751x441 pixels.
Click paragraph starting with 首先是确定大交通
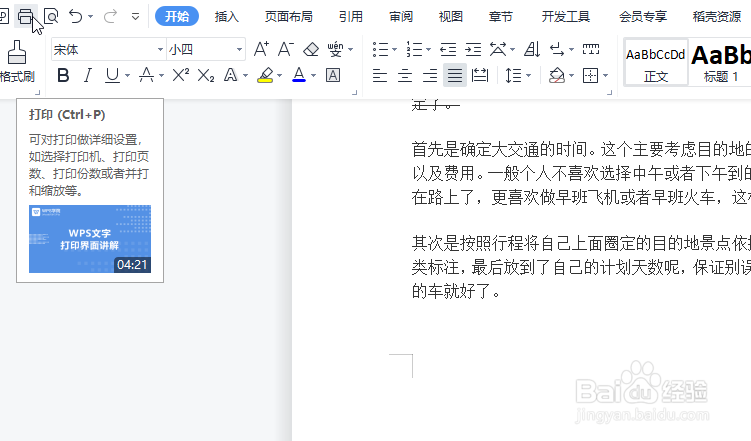(581, 173)
